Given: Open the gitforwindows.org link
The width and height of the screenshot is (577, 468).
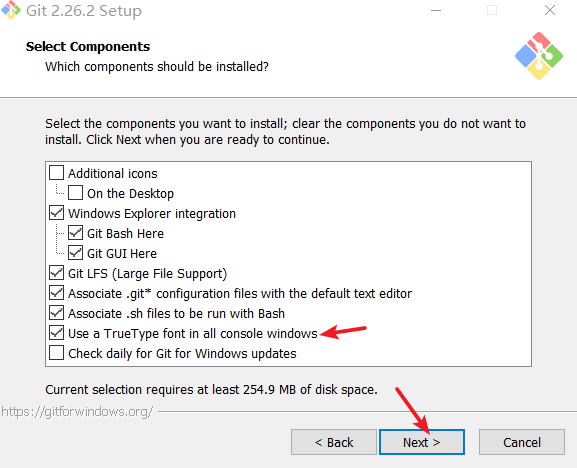Looking at the screenshot, I should coord(77,411).
